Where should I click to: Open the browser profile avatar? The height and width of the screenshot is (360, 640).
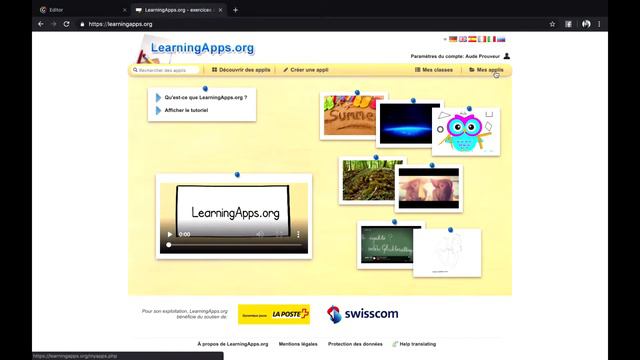[x=586, y=24]
